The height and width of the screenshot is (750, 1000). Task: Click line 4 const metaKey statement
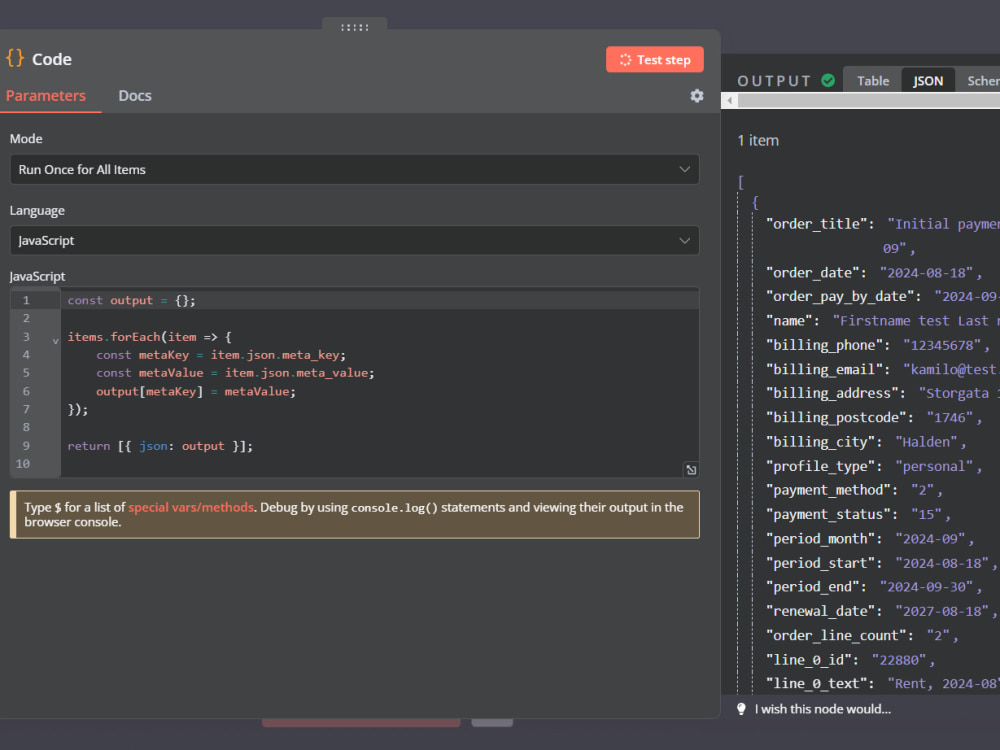[221, 355]
